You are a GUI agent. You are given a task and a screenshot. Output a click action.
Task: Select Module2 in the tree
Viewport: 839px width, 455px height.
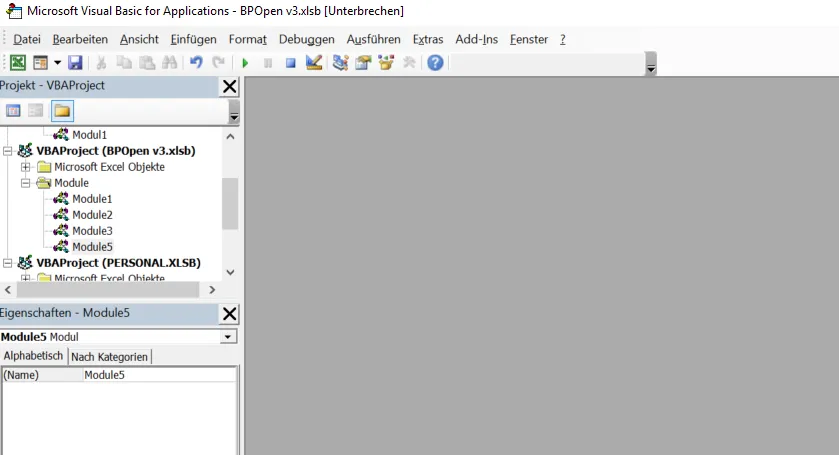point(92,215)
